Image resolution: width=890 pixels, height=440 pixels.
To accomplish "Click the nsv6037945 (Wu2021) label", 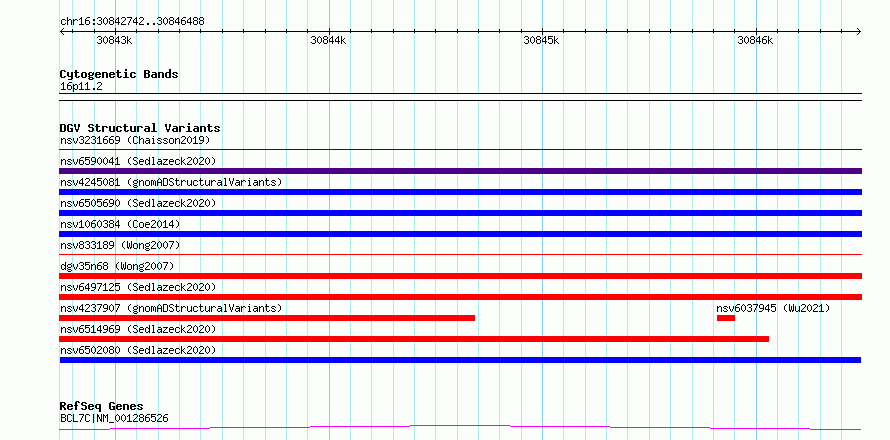I will tap(773, 308).
